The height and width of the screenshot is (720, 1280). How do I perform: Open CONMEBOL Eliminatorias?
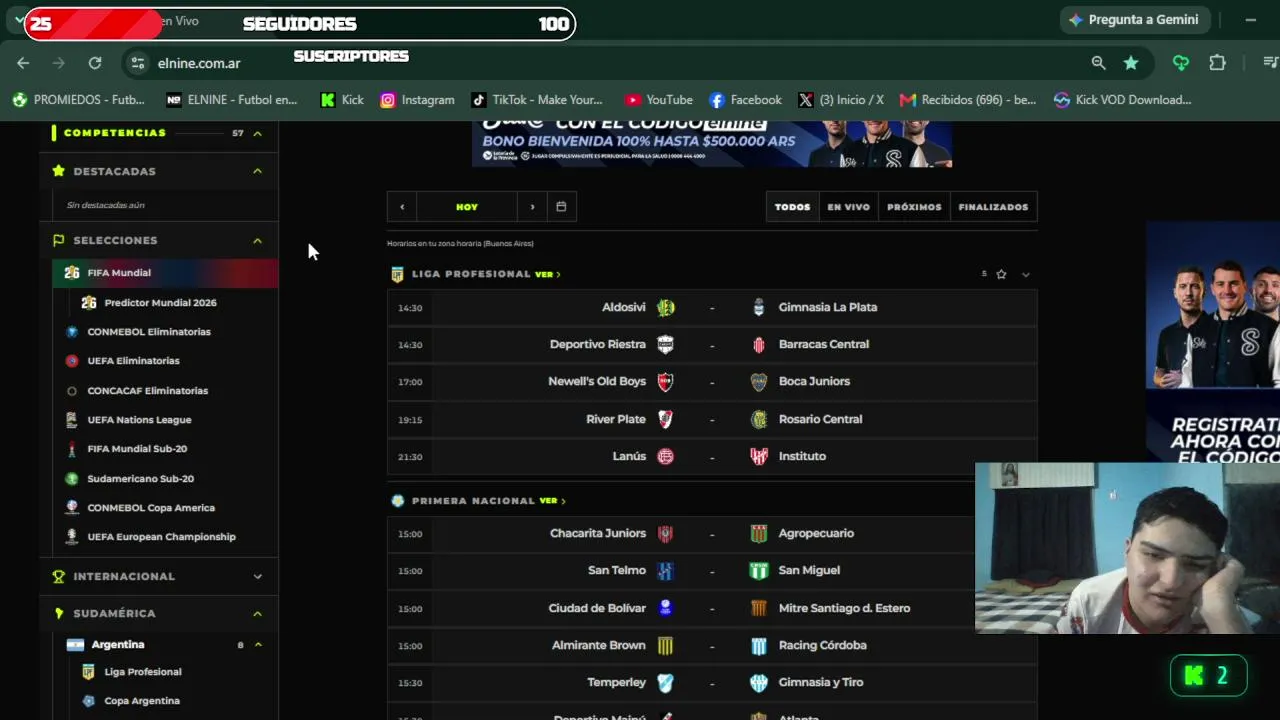click(149, 332)
